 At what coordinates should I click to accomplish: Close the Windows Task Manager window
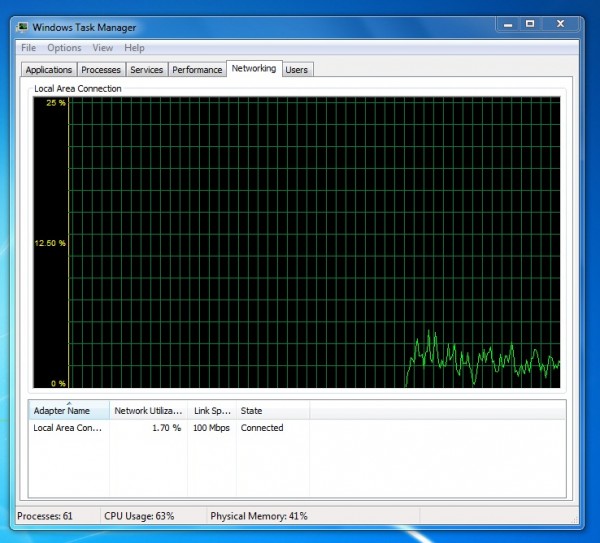pos(561,24)
